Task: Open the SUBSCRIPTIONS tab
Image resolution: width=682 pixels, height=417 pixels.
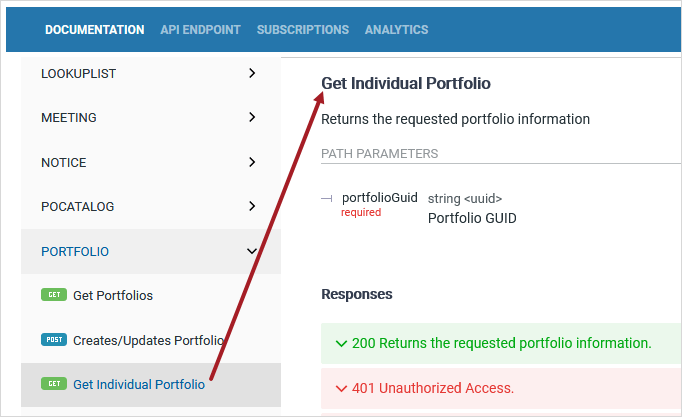Action: point(303,30)
